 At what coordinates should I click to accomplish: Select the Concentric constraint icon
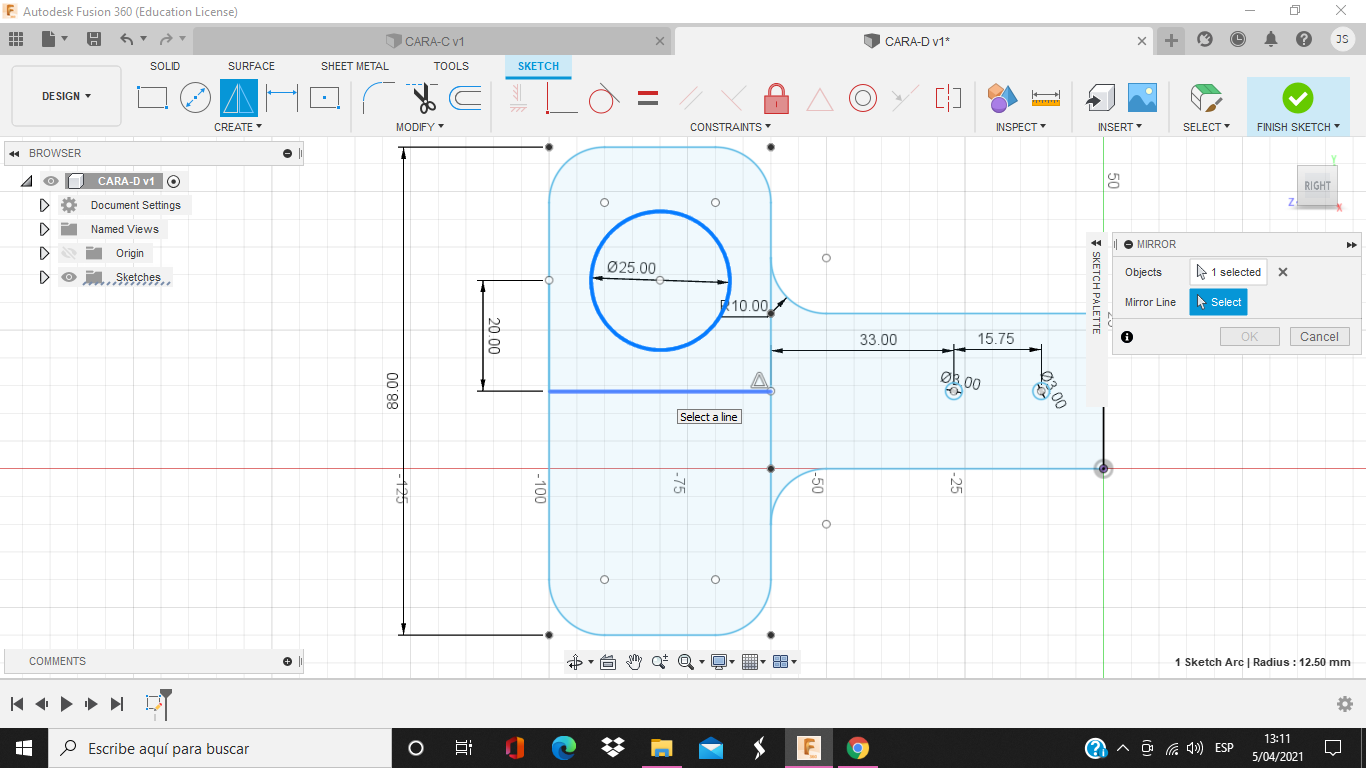click(x=863, y=98)
